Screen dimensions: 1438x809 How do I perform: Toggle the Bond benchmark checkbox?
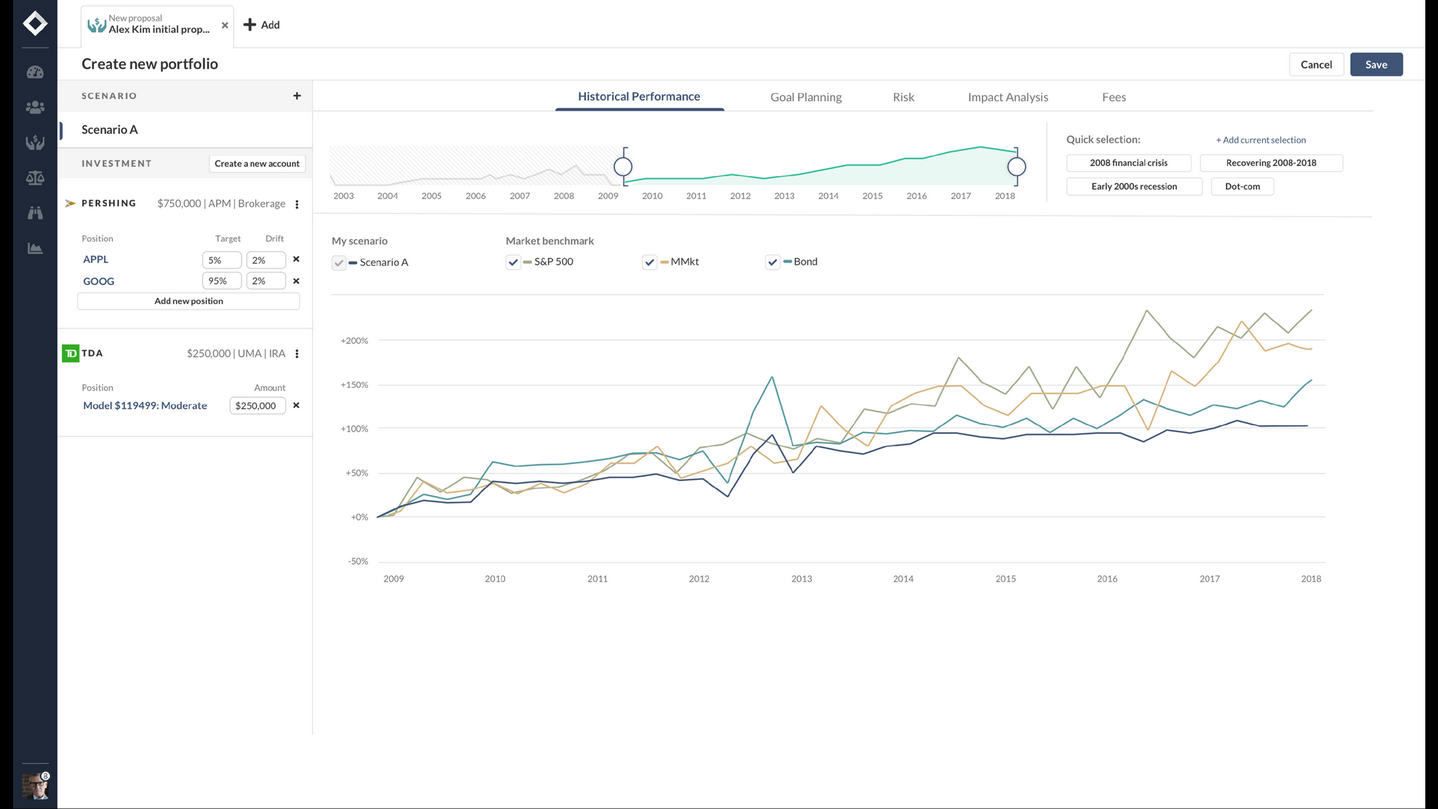[772, 262]
